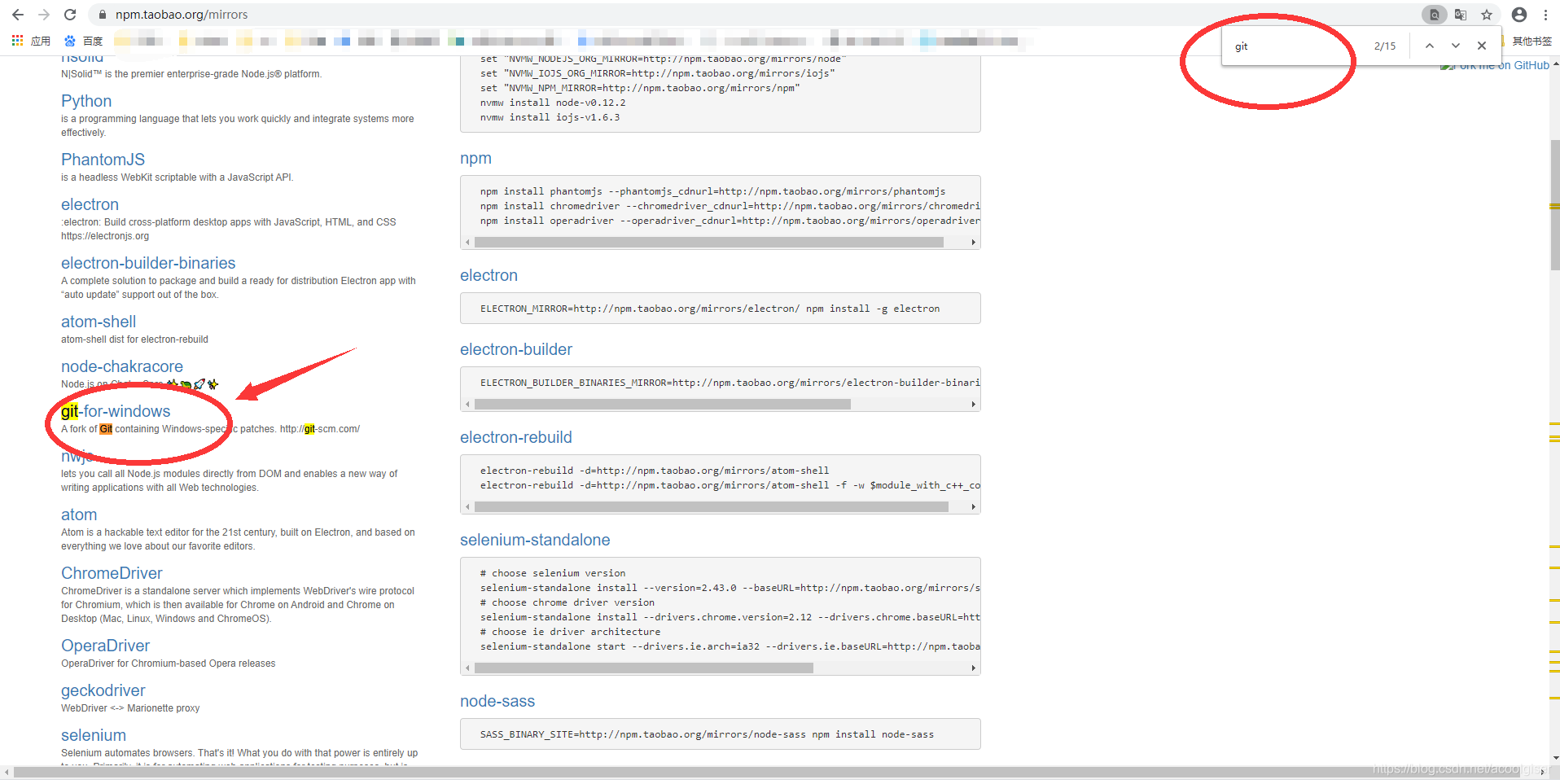Click the '# choose selenium version' comment line
This screenshot has width=1560, height=784.
(x=553, y=573)
